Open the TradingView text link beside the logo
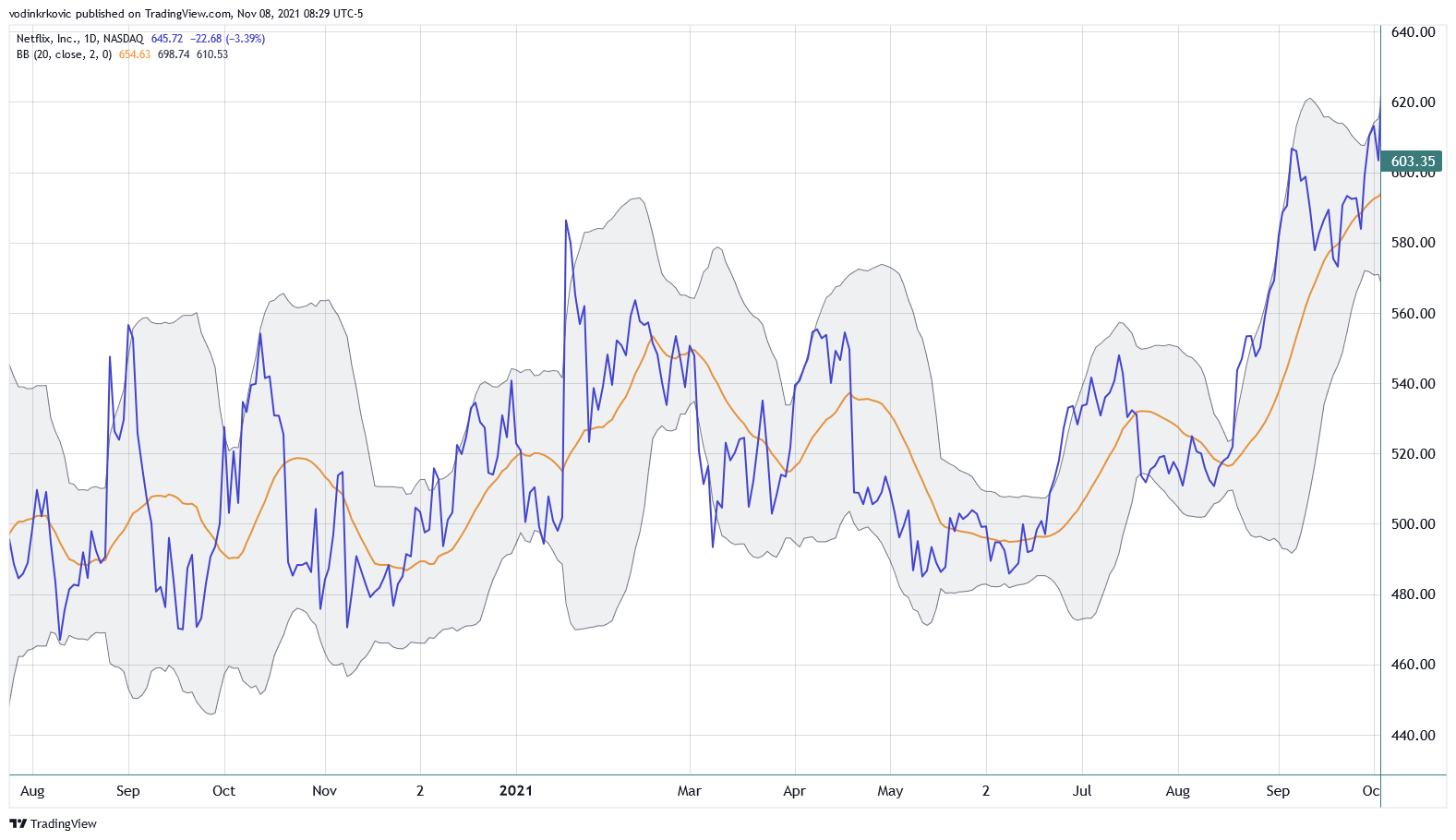The height and width of the screenshot is (840, 1456). tap(63, 823)
